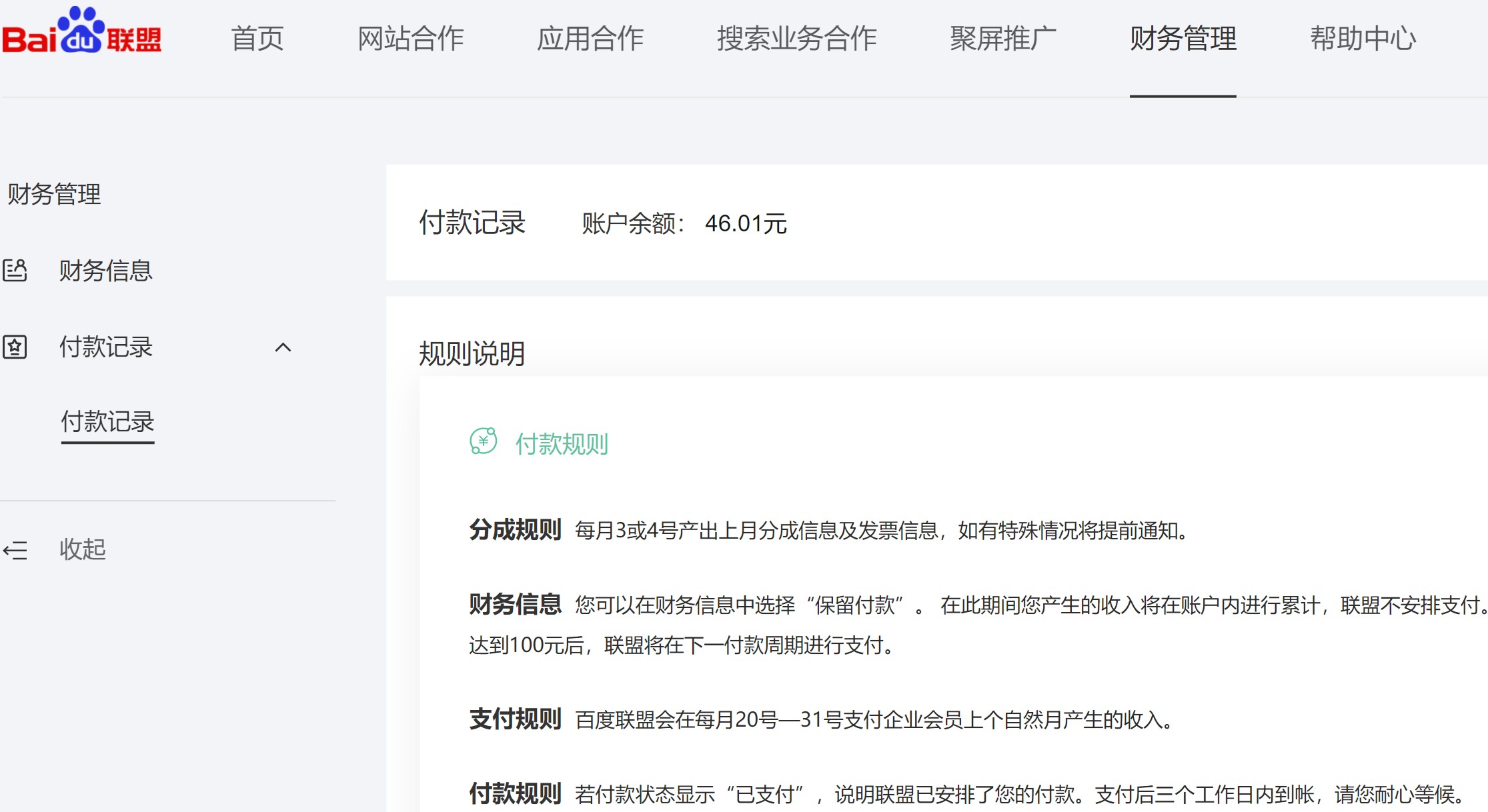Go to 应用合作 in top navigation
Screen dimensions: 1488x812
[x=590, y=39]
